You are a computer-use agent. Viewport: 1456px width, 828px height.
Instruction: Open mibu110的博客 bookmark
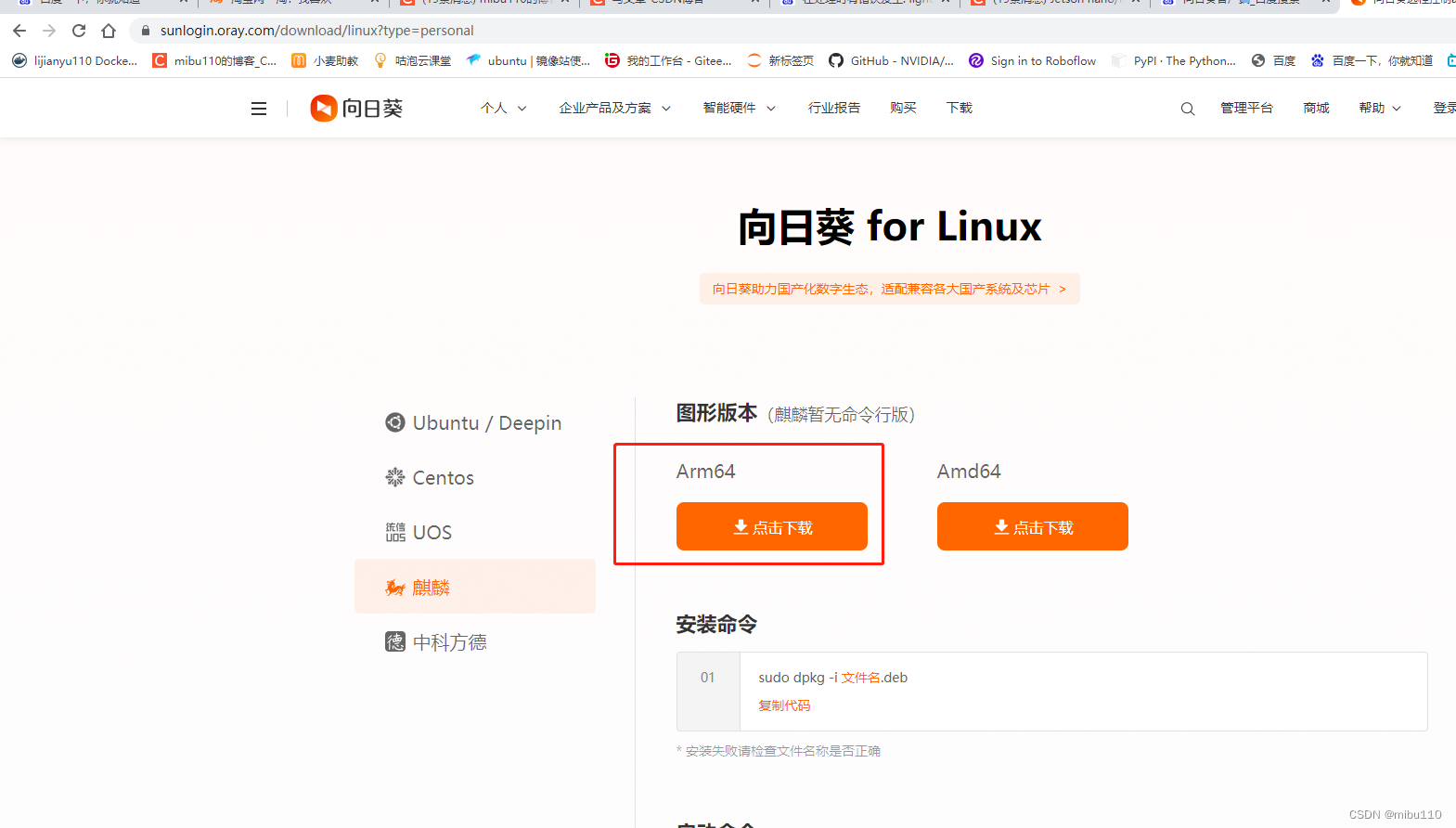coord(214,61)
